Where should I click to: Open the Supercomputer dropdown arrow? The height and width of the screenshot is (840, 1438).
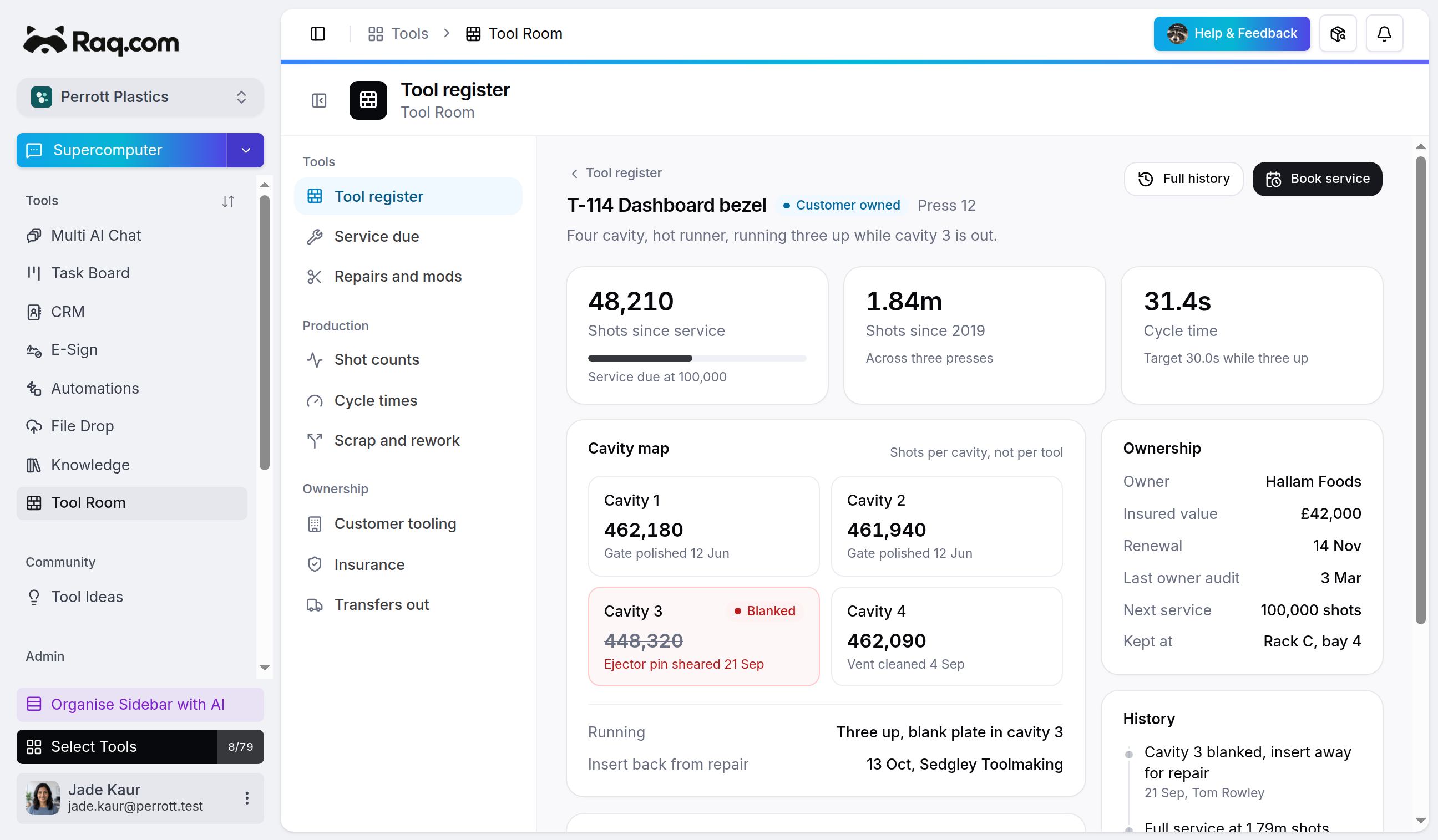(245, 150)
